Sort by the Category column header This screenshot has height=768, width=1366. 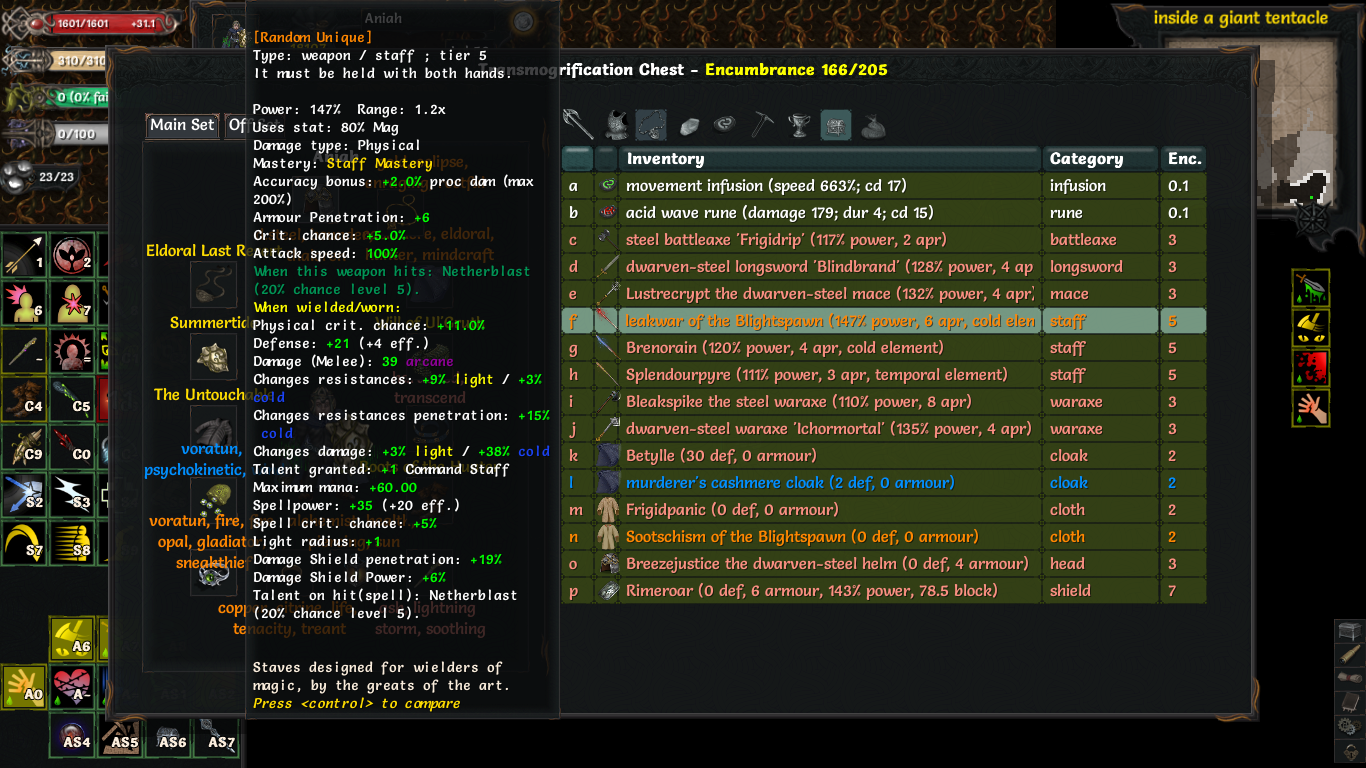click(x=1101, y=159)
